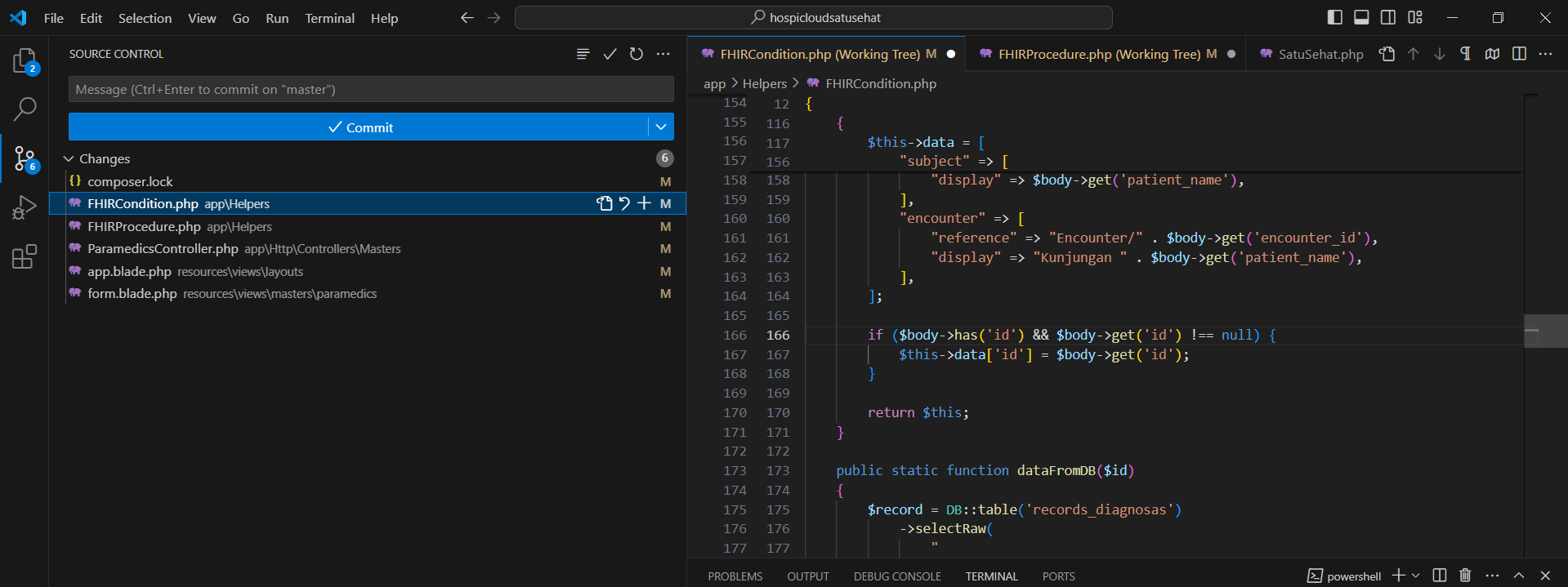Refresh the source control changes
Image resolution: width=1568 pixels, height=587 pixels.
coord(637,54)
